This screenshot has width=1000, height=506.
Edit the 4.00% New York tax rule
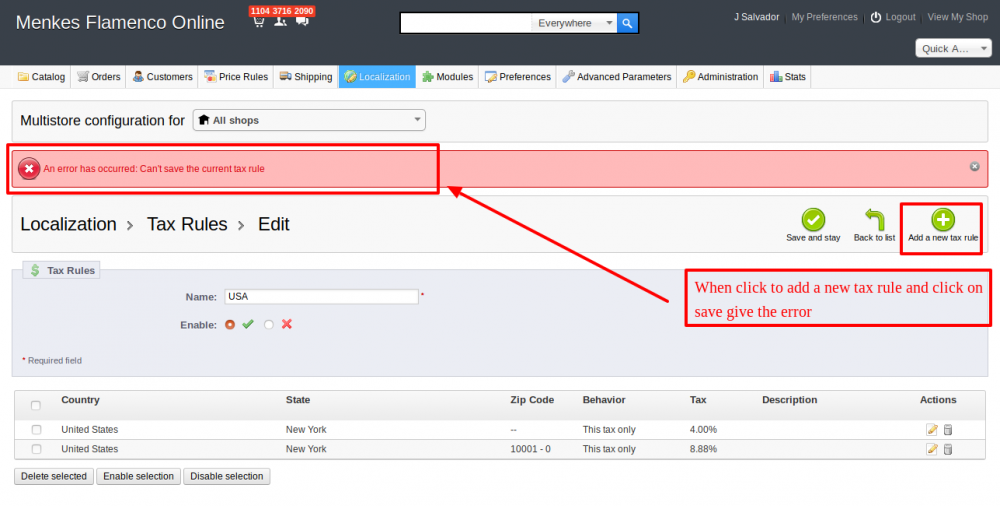[932, 430]
